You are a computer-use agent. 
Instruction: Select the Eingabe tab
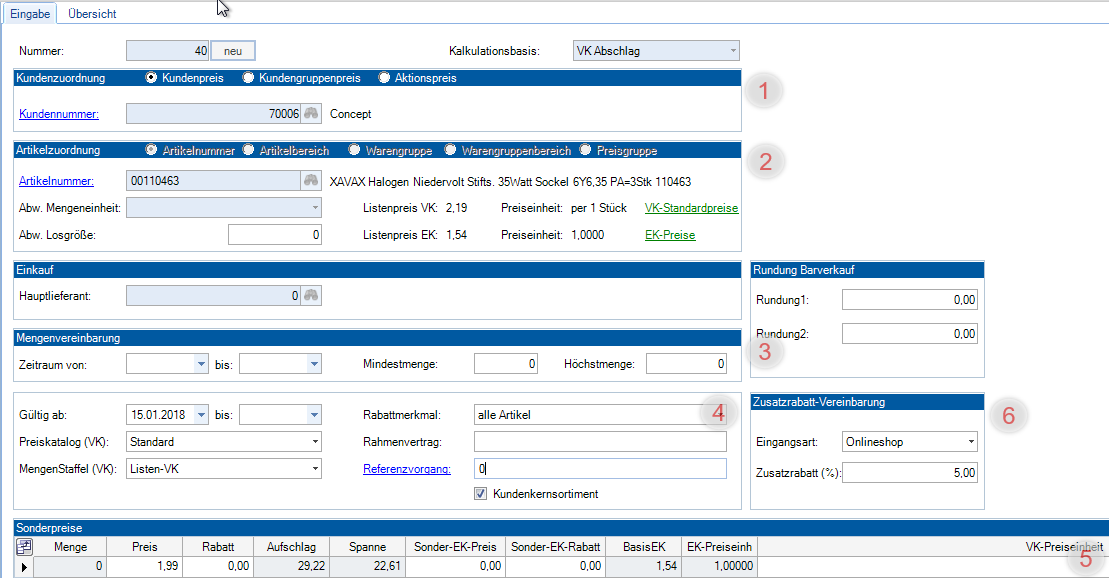(x=29, y=14)
